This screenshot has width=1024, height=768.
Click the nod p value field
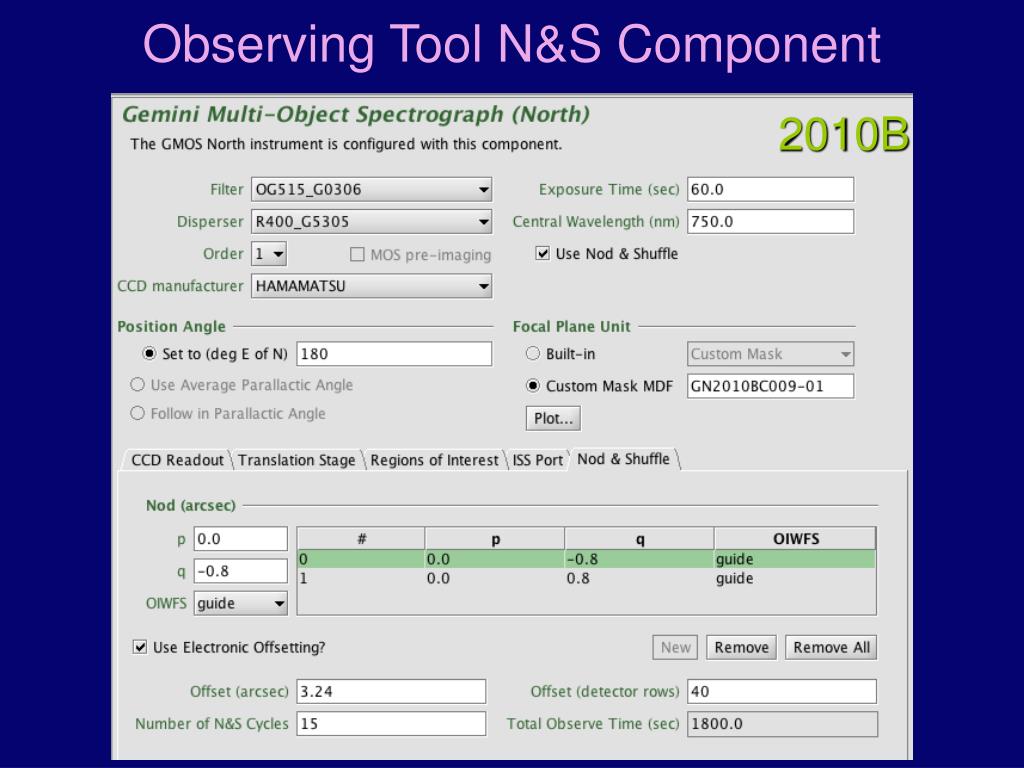(240, 539)
